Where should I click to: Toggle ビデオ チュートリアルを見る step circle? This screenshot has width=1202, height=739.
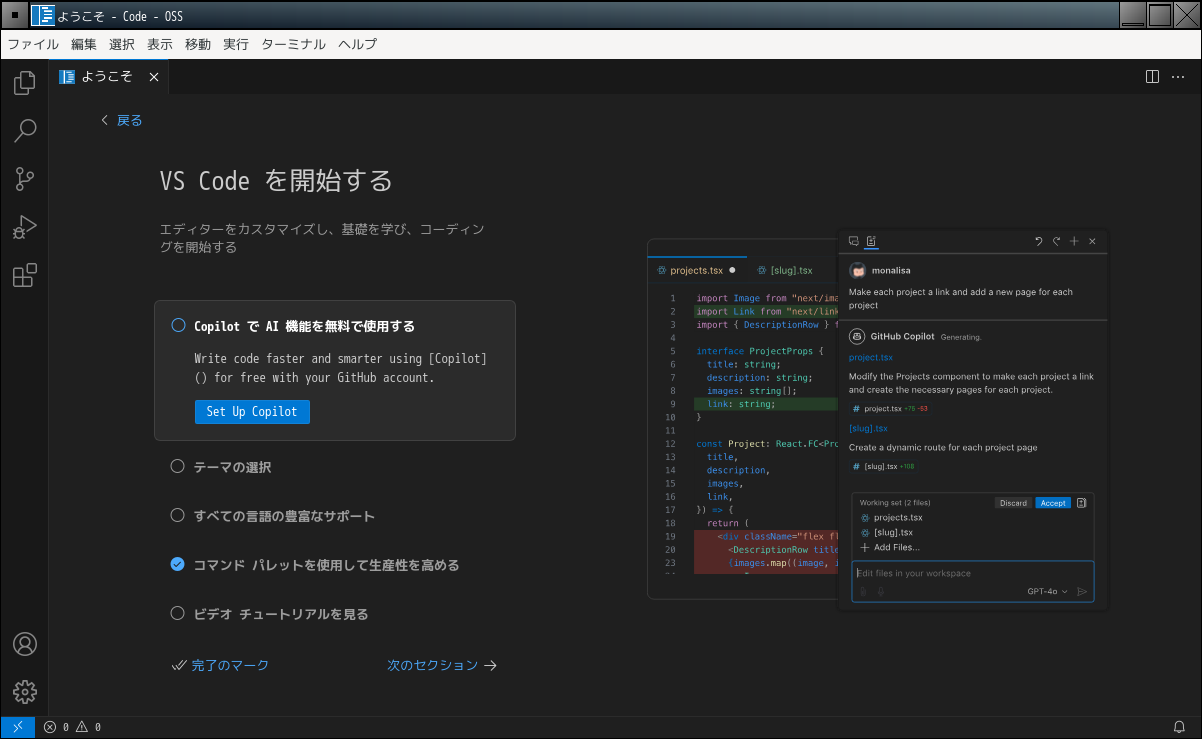coord(177,613)
